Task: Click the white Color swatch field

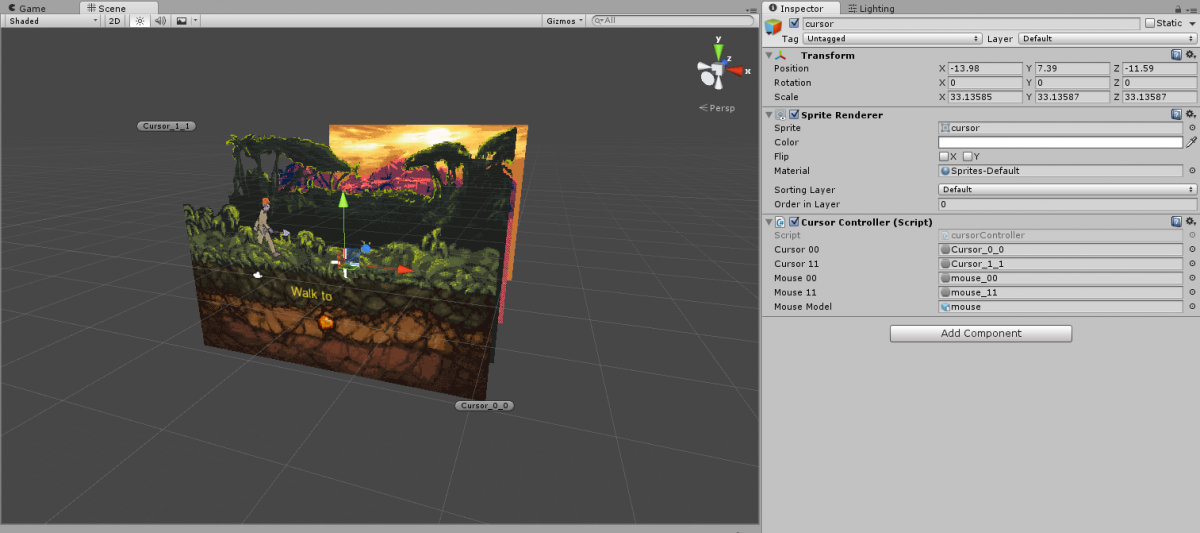Action: [1060, 143]
